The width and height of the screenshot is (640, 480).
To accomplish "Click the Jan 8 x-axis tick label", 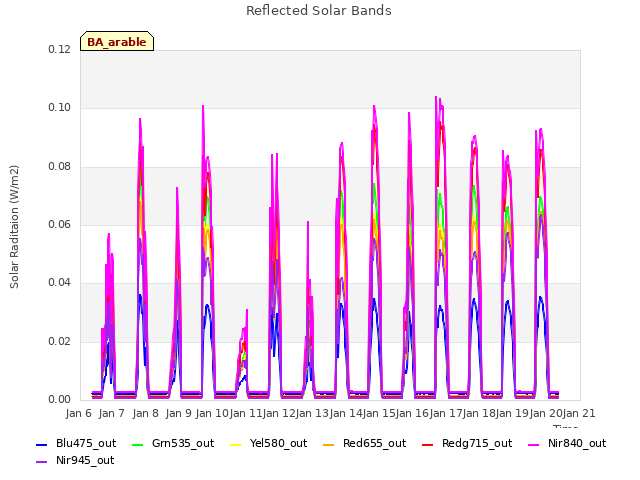I will click(x=146, y=413).
